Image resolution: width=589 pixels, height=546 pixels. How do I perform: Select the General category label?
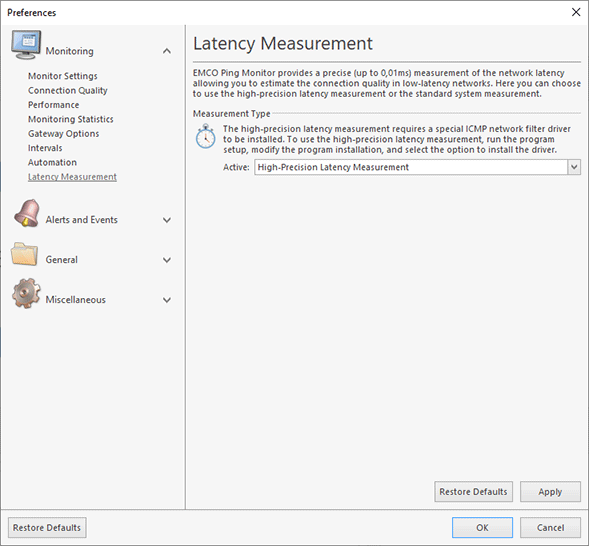[62, 259]
